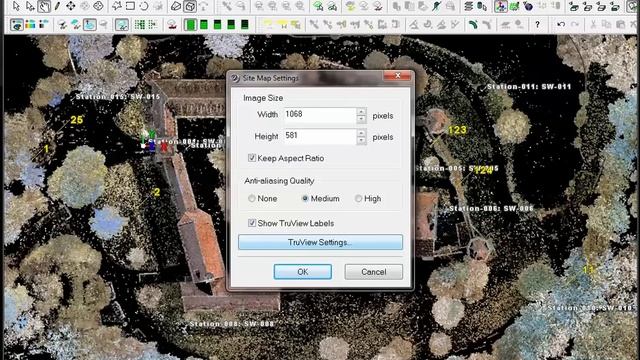
Task: Select the pencil drawing tool
Action: 58,6
